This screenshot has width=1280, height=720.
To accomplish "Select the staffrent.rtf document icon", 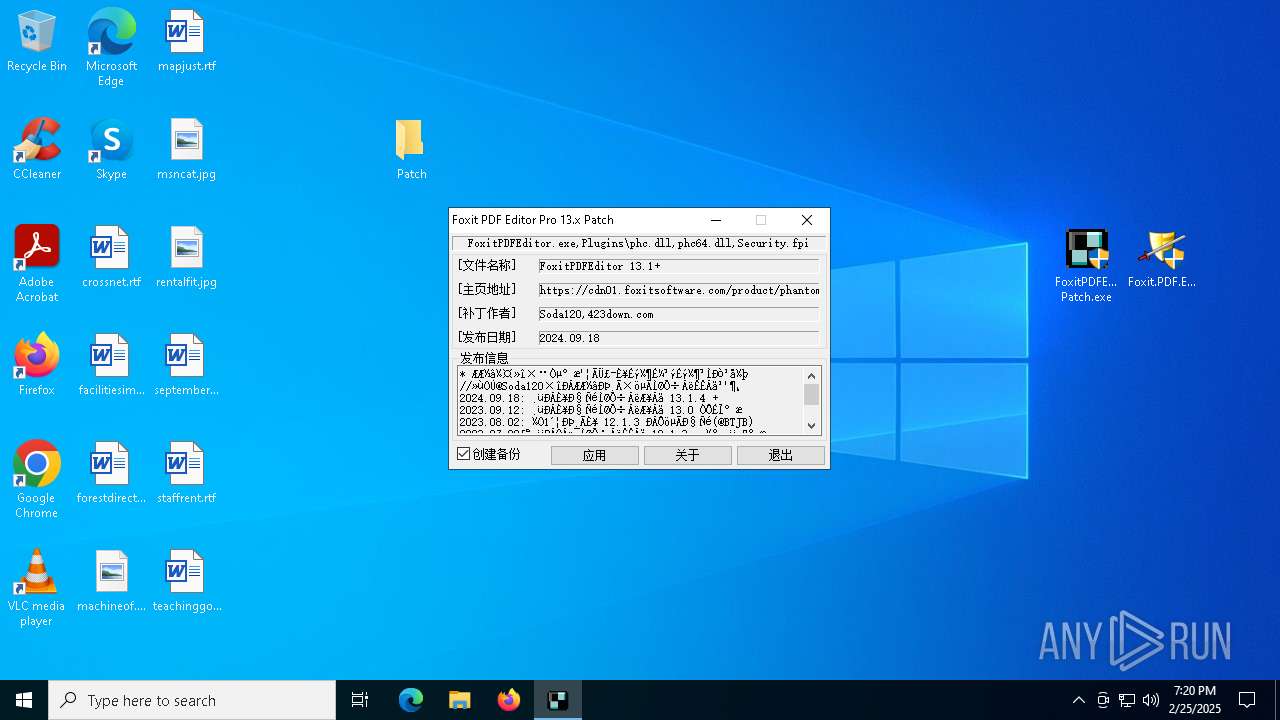I will click(186, 474).
